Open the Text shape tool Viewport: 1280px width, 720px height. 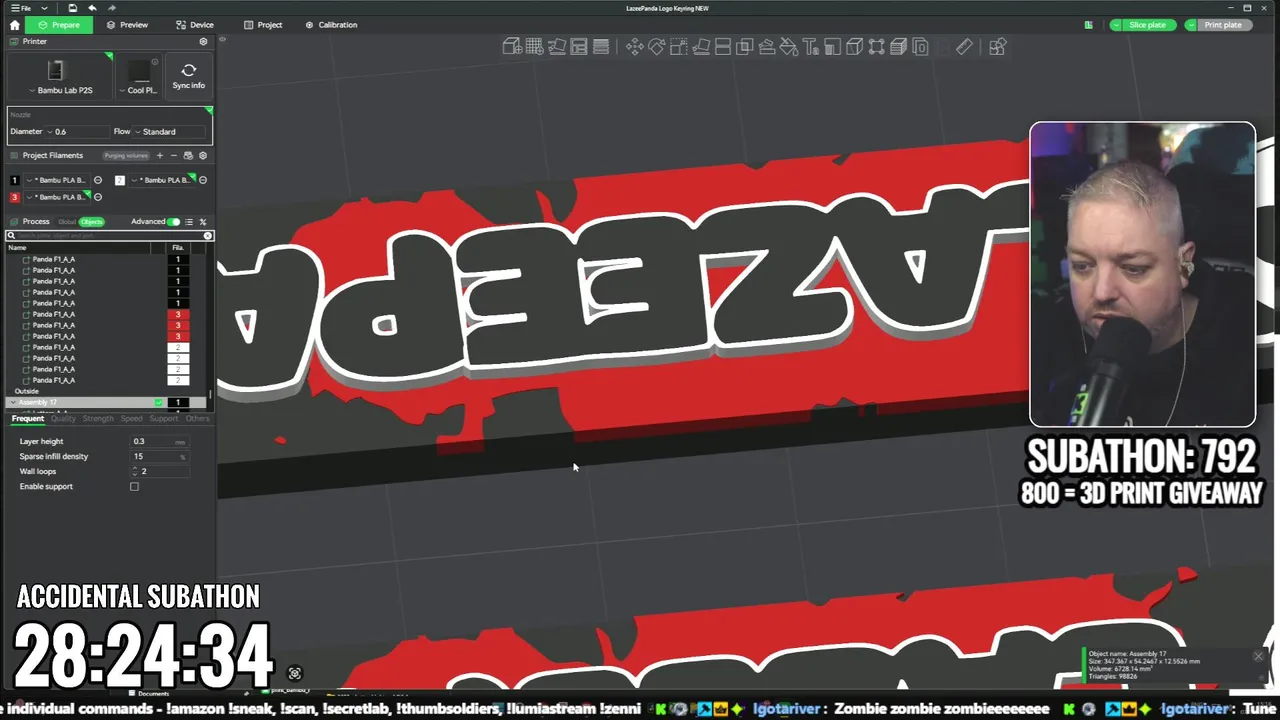810,47
